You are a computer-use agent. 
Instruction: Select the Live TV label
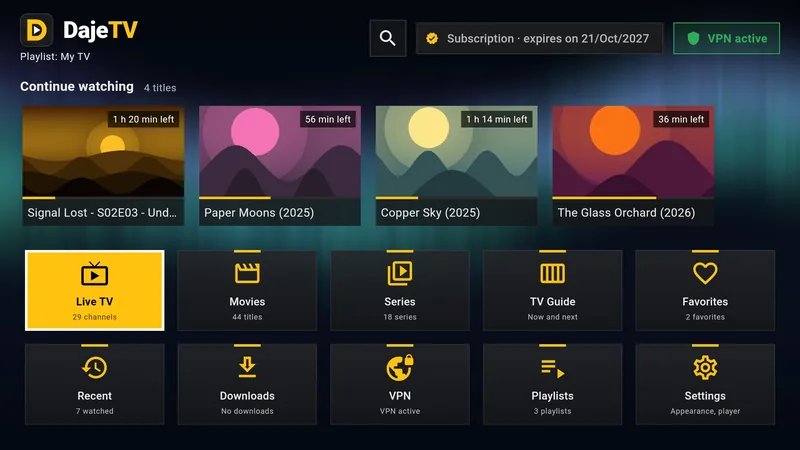click(94, 302)
